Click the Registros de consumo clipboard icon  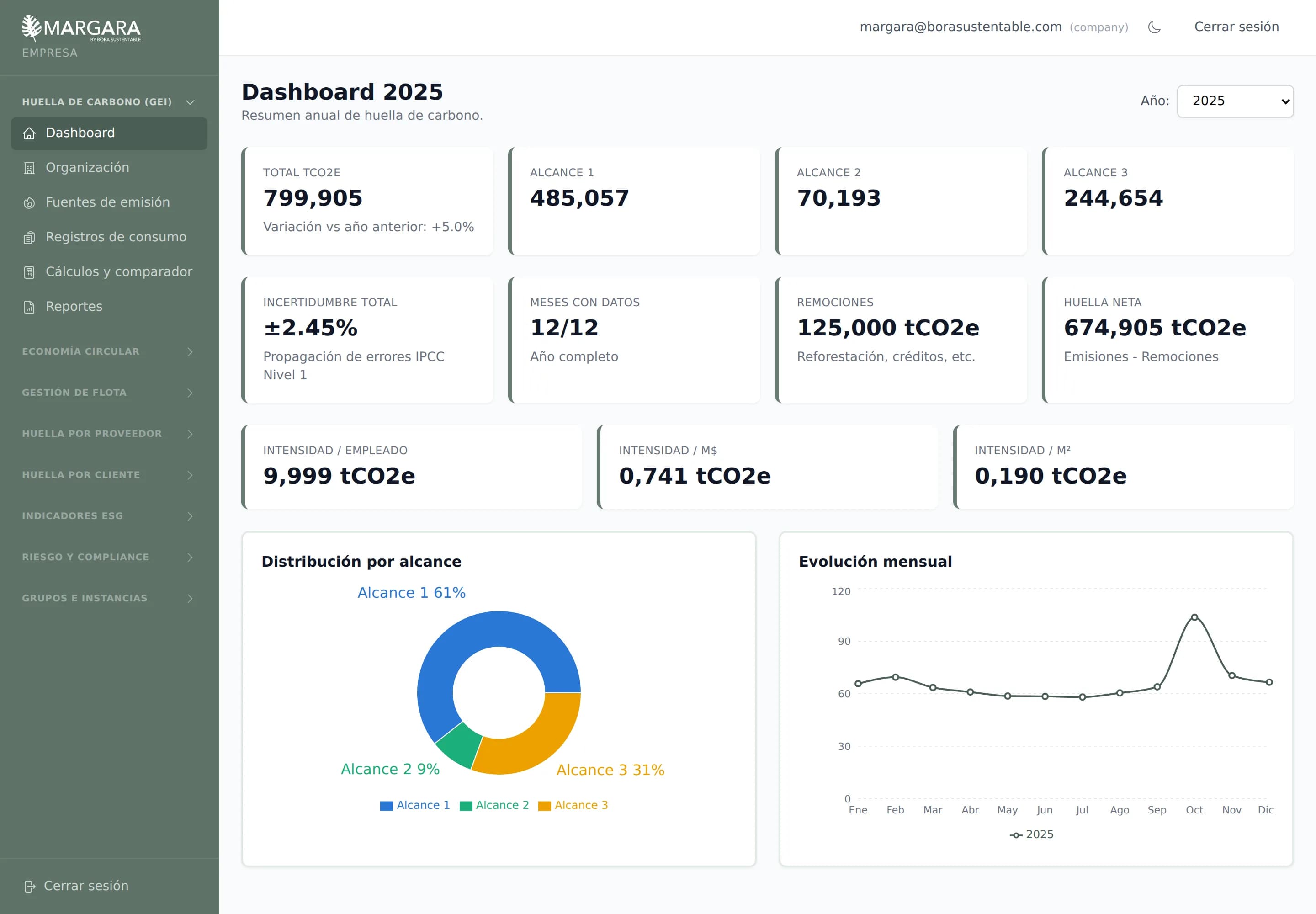tap(29, 238)
